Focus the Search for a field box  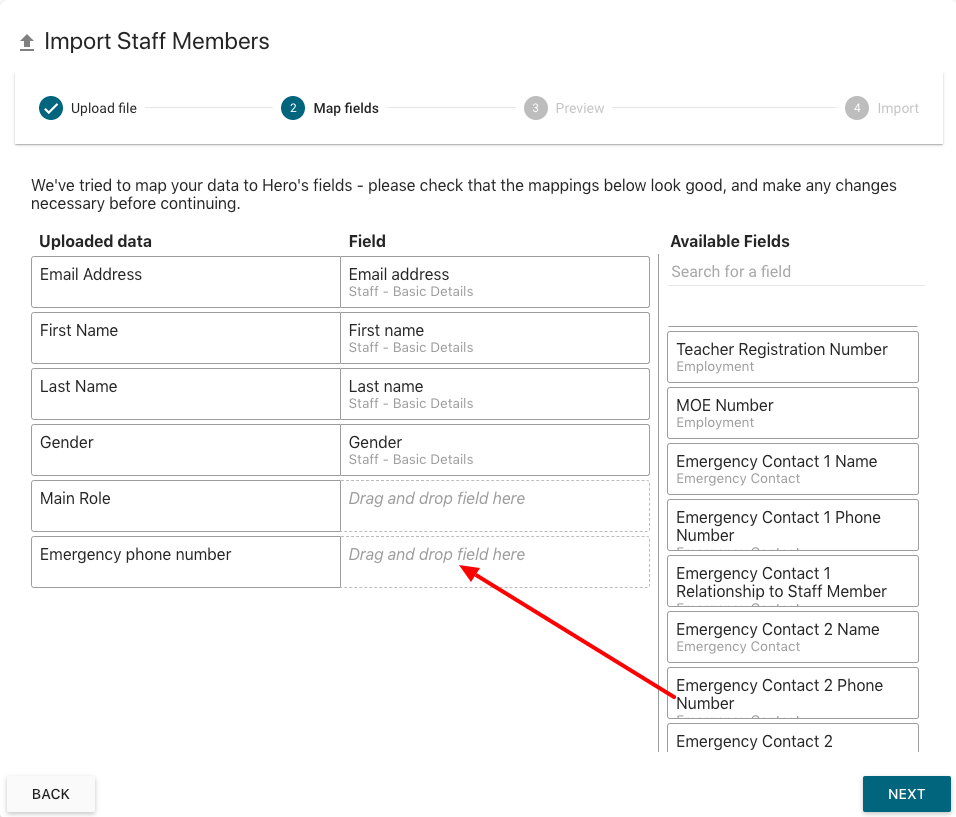point(796,272)
